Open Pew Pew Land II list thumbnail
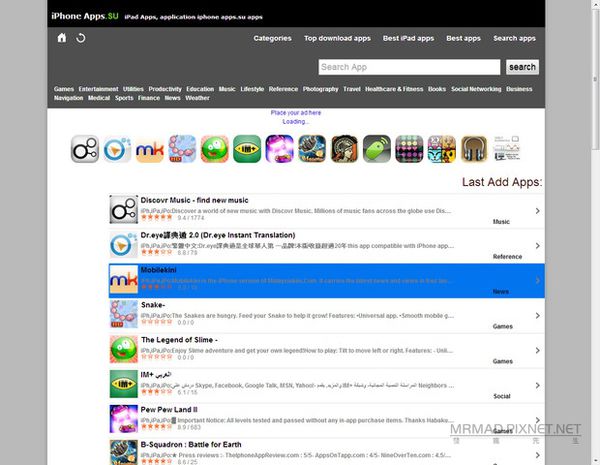 click(x=123, y=419)
